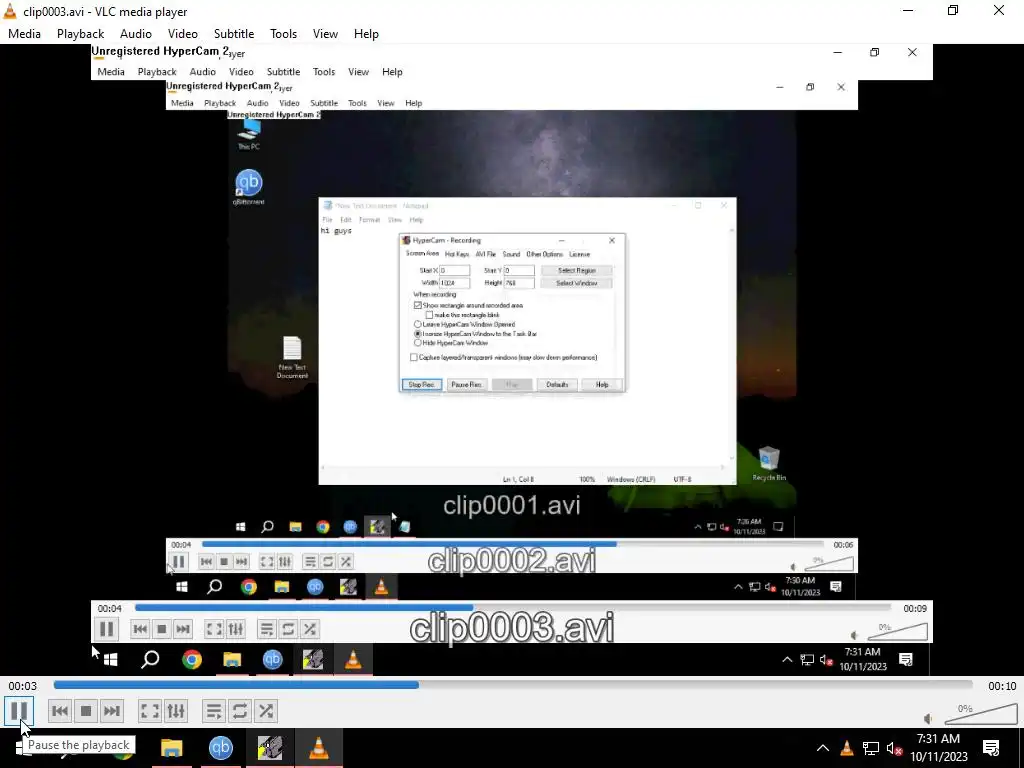Stop playback in the main VLC controls
The image size is (1024, 768).
click(86, 711)
